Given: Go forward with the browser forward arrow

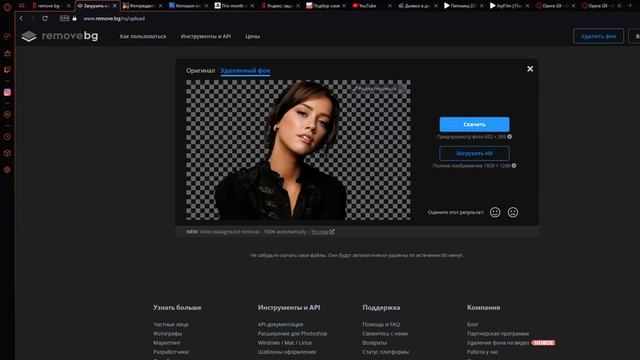Looking at the screenshot, I should coord(33,18).
